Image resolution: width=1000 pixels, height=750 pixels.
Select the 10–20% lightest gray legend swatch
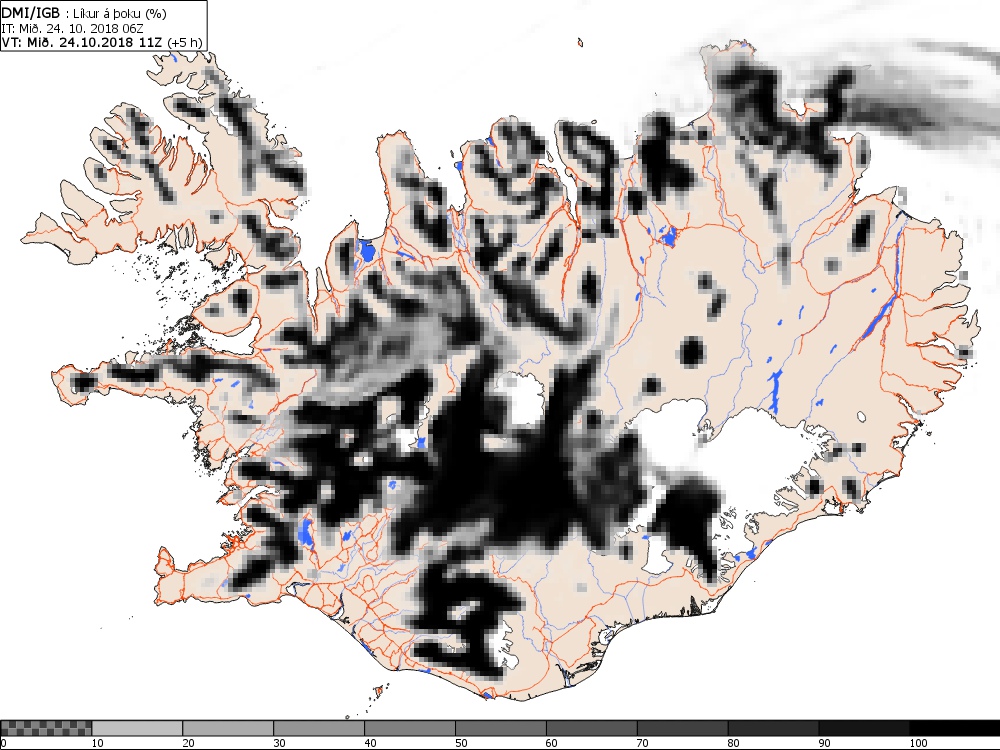point(137,728)
